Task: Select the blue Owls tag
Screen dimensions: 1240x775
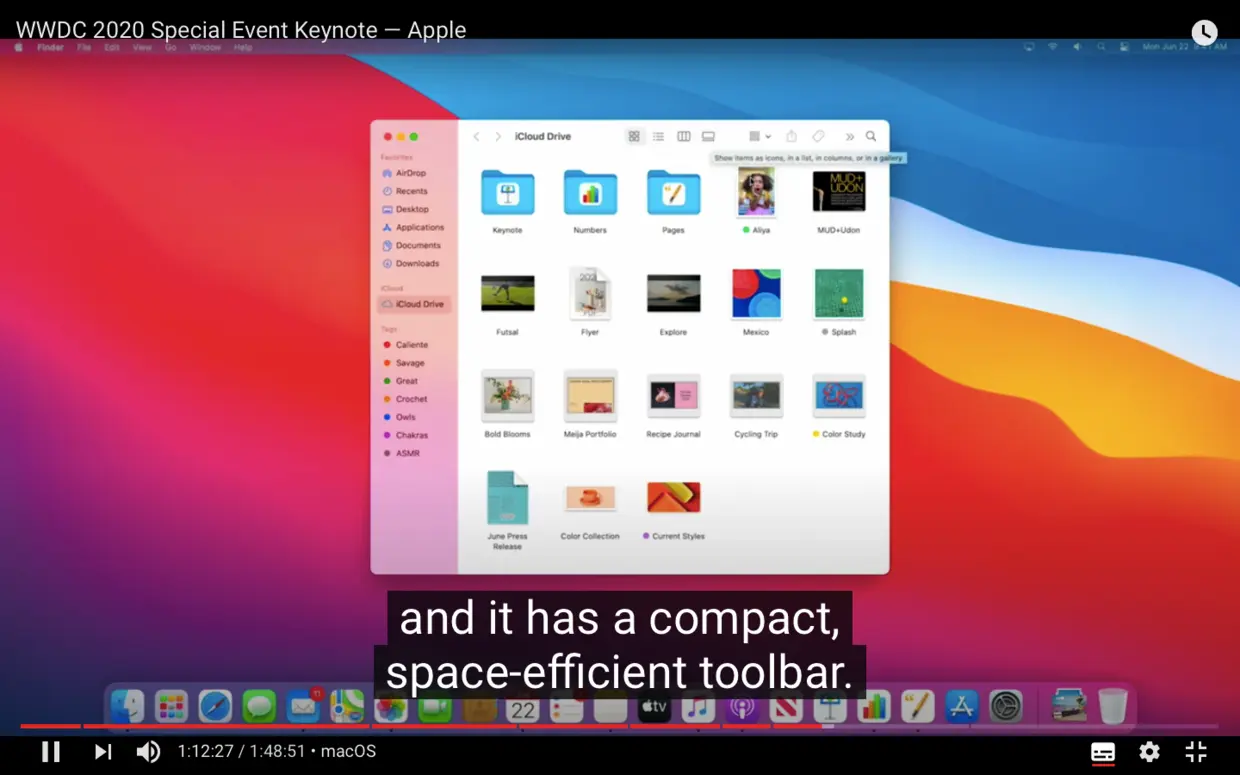Action: tap(399, 417)
